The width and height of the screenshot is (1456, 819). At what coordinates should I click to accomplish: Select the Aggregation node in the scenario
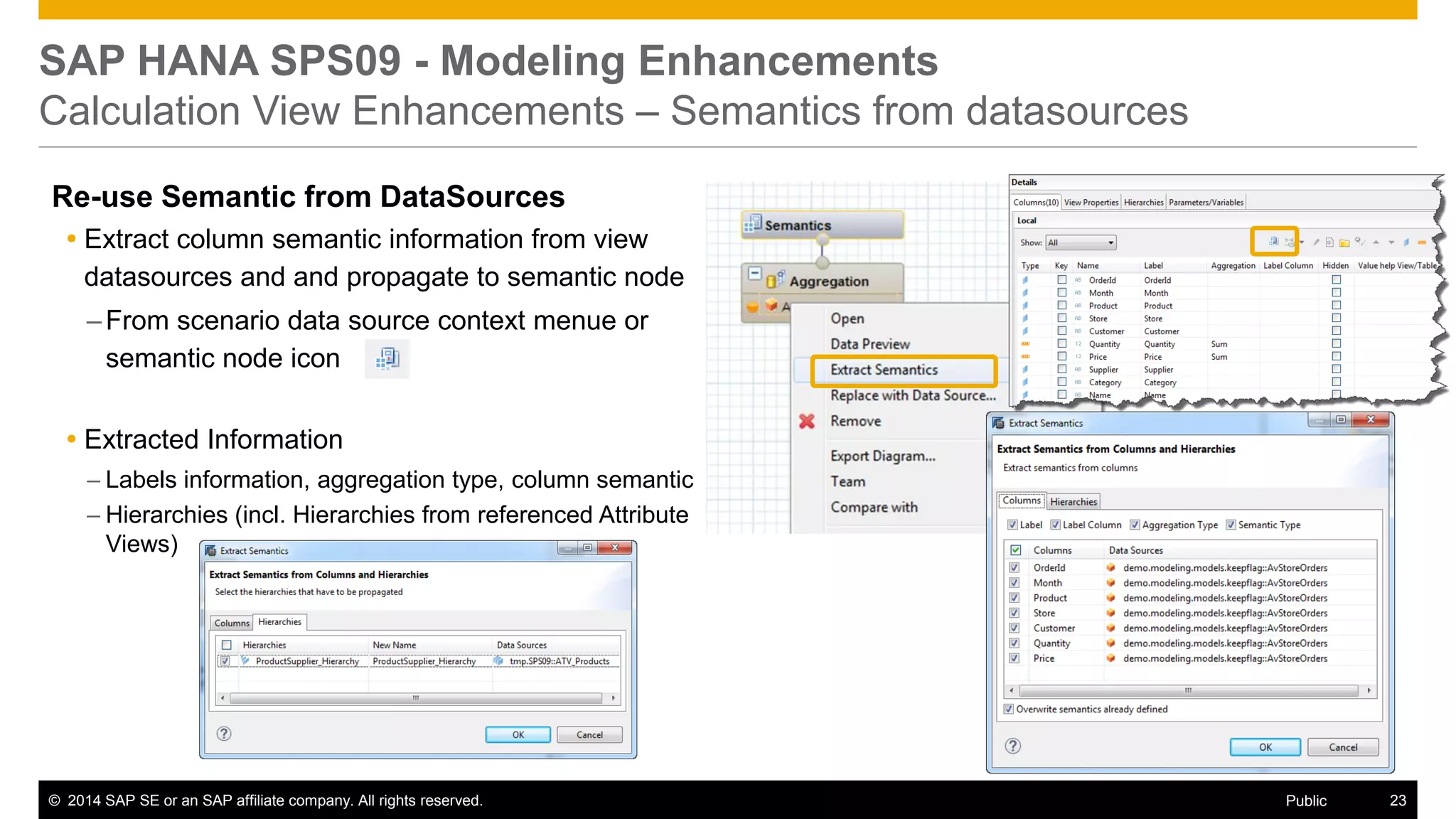823,281
